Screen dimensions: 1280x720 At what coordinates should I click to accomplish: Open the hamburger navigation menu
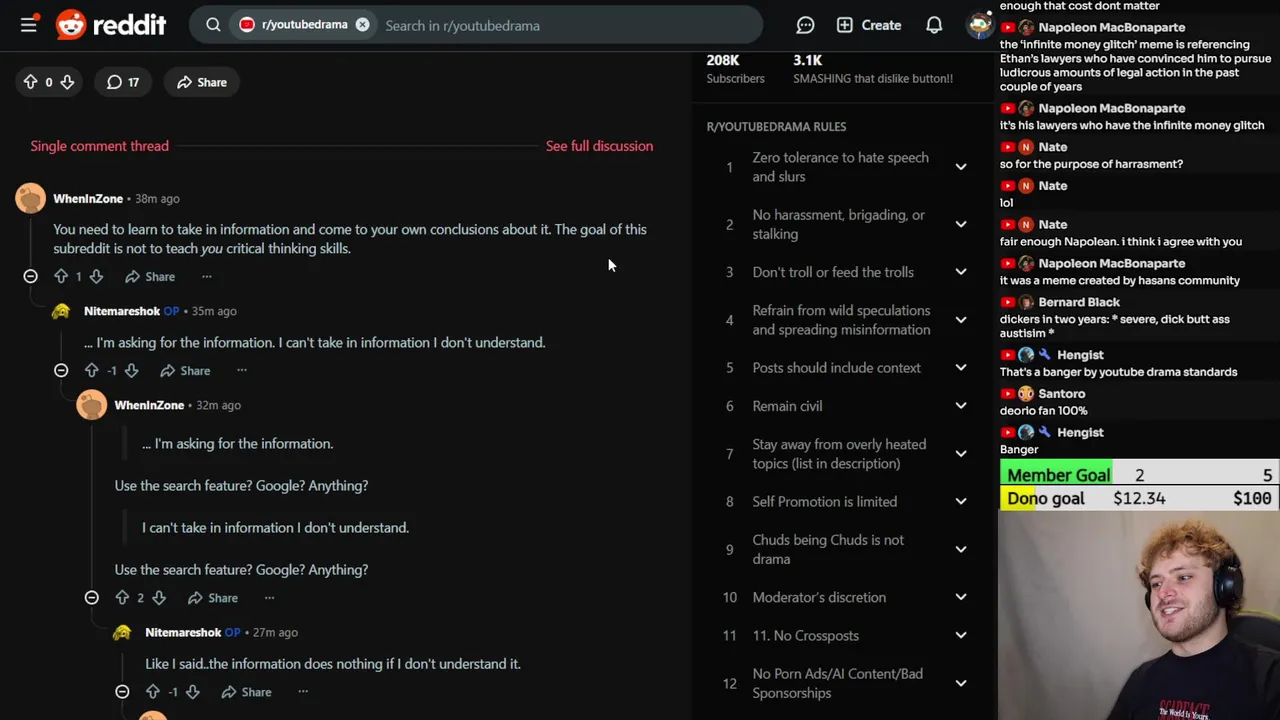coord(29,25)
